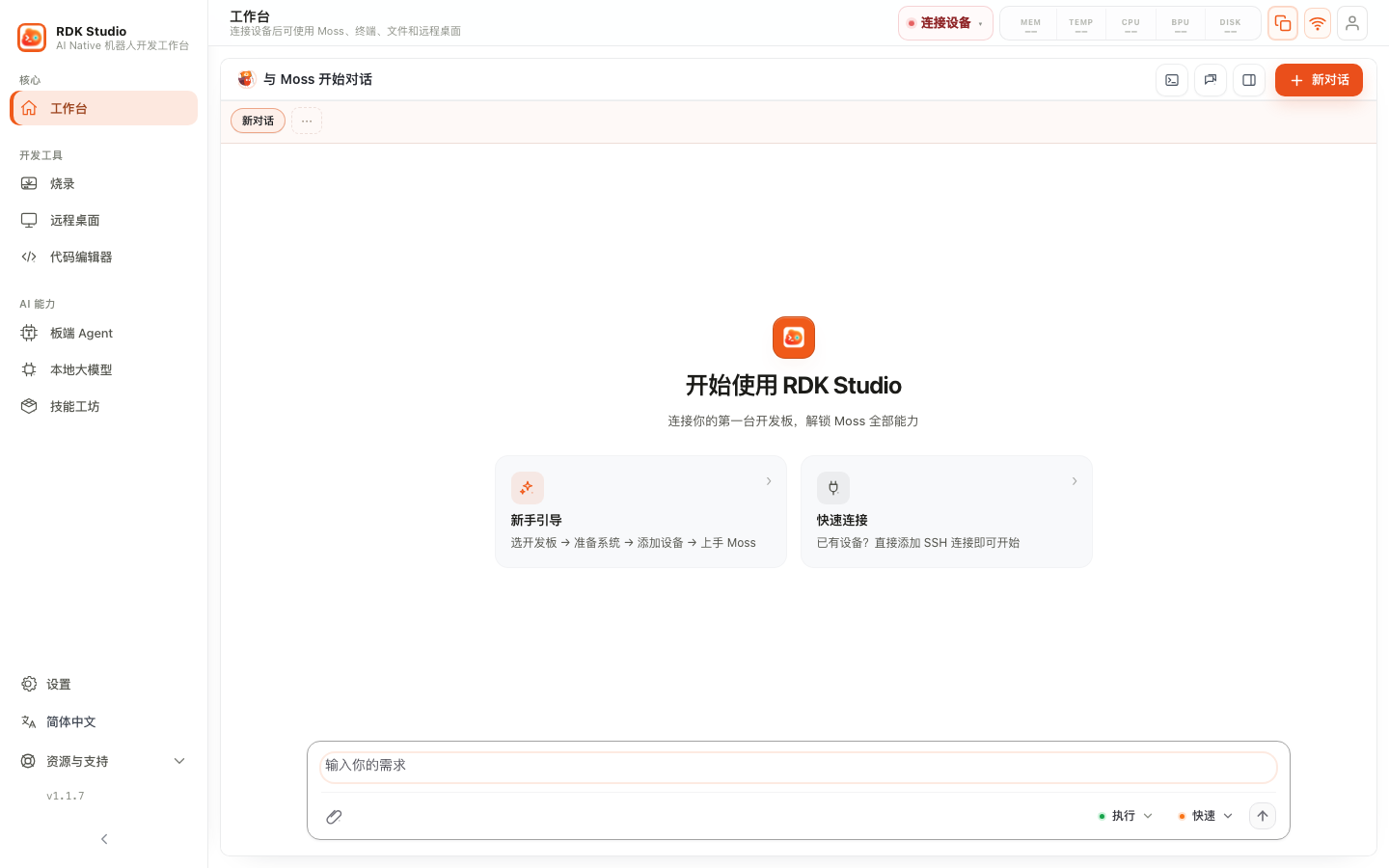The height and width of the screenshot is (868, 1389).
Task: Click the copy windows icon in the header
Action: click(1283, 23)
